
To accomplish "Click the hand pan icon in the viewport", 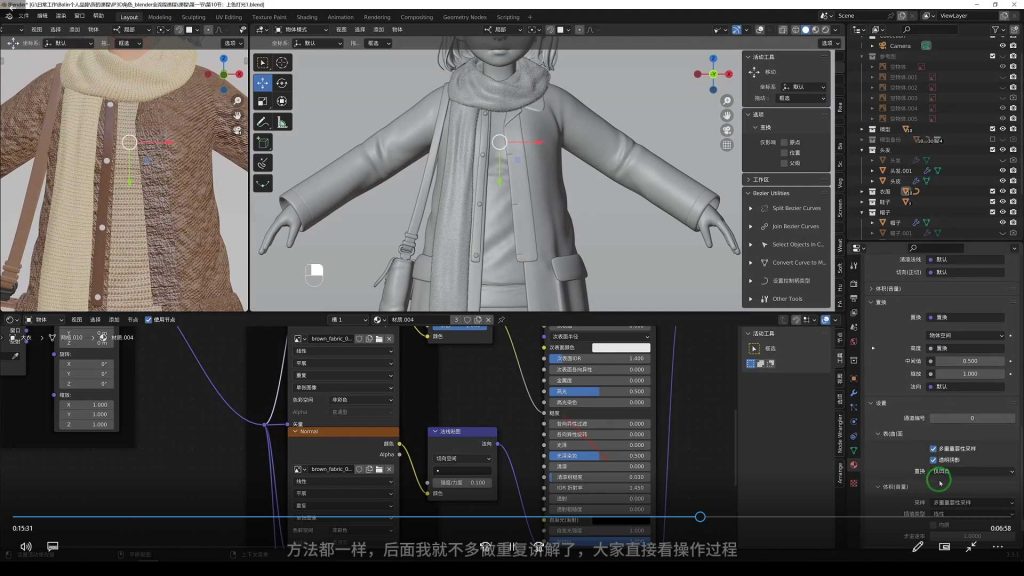I will pyautogui.click(x=726, y=116).
